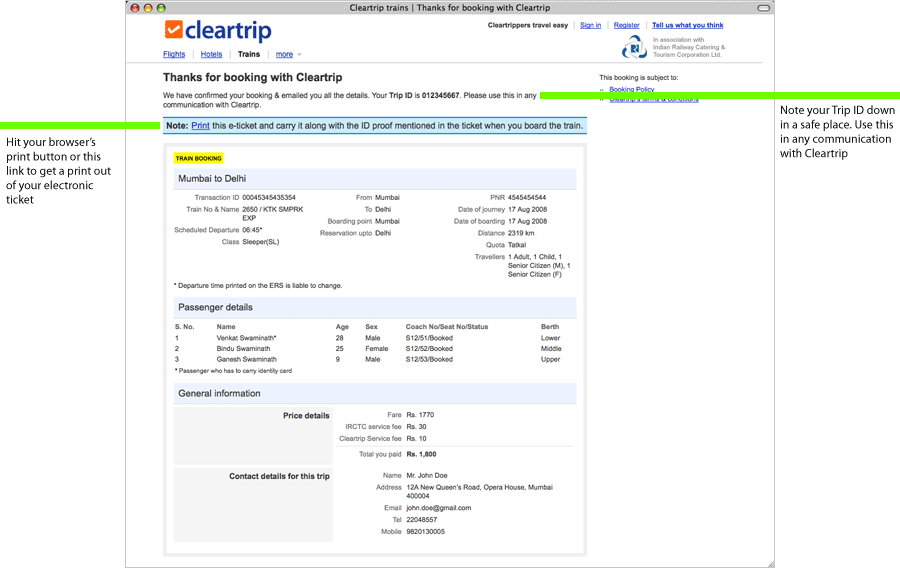Click the 'Price details' label
Screen dimensions: 900x568
(306, 415)
